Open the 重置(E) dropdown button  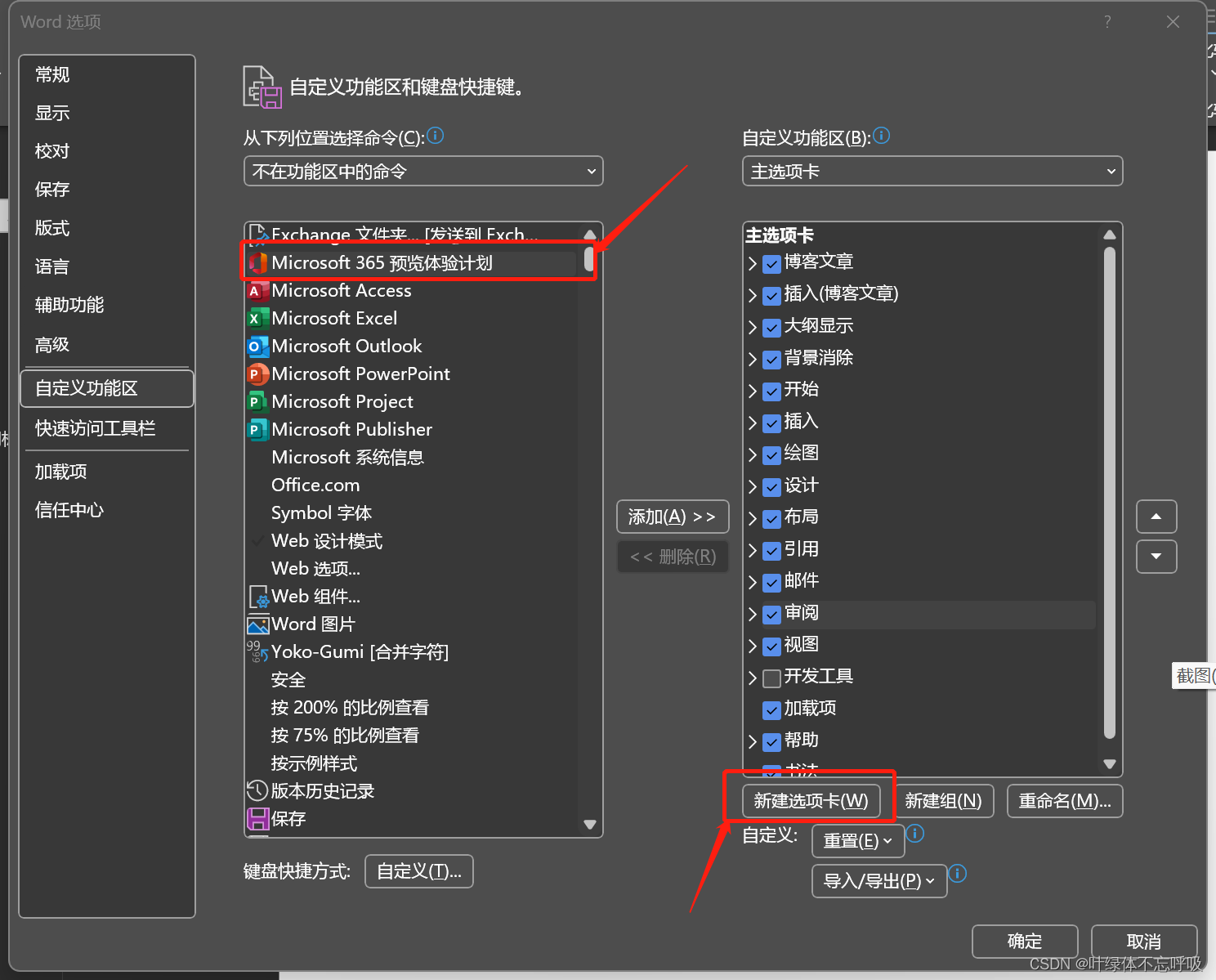click(x=858, y=841)
